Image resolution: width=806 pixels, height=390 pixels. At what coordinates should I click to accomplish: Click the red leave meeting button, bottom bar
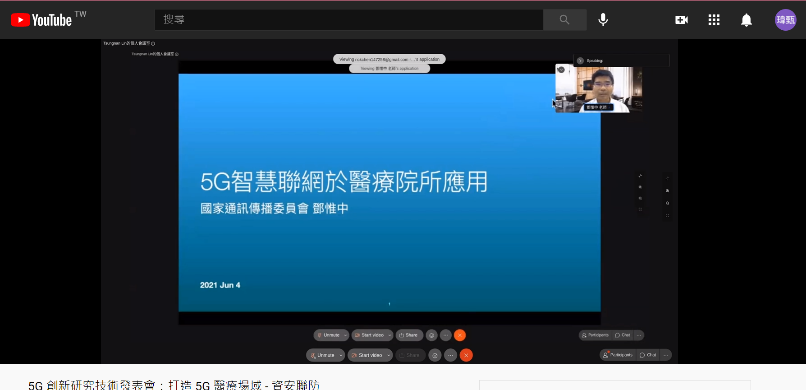tap(466, 355)
